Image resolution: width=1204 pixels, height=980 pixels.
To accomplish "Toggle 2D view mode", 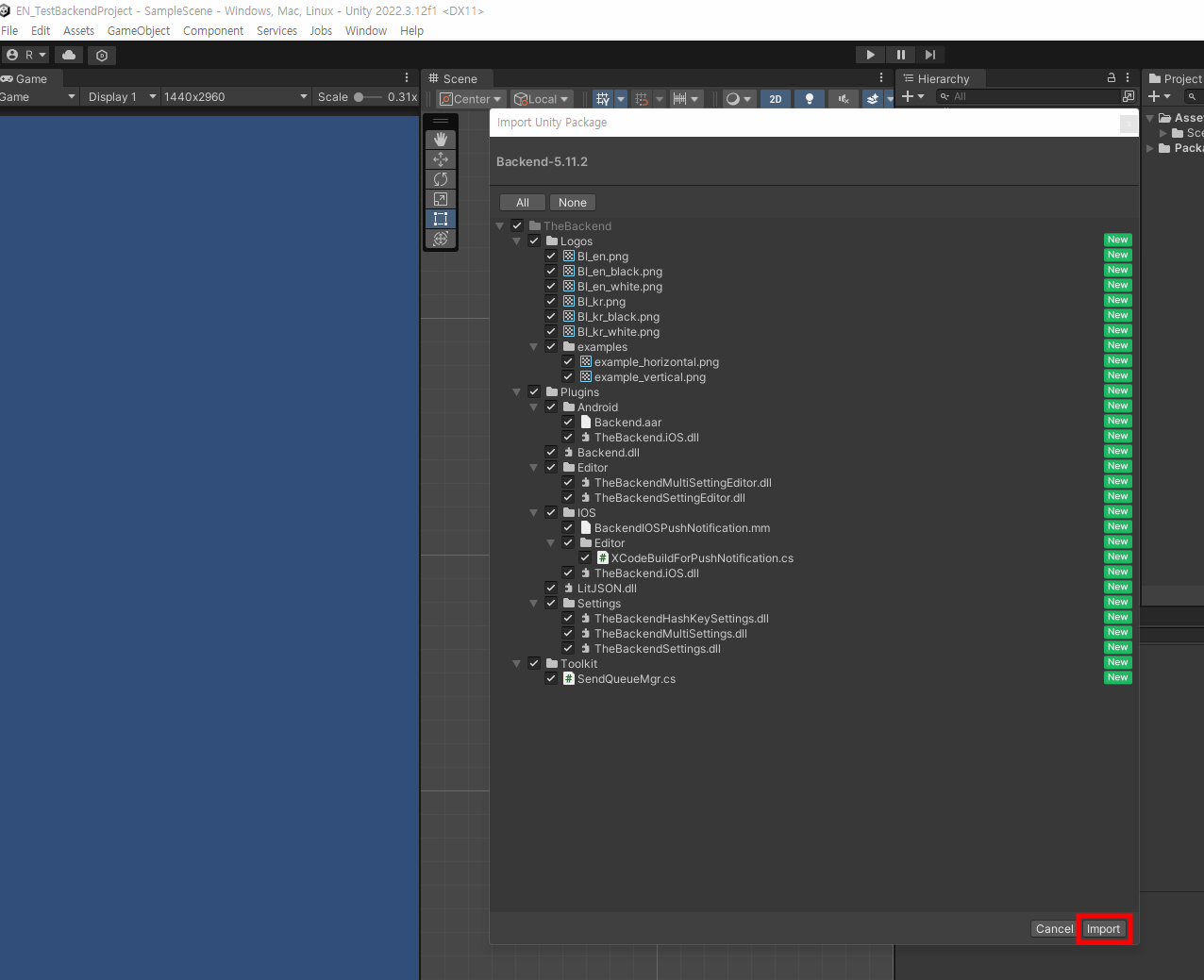I will coord(776,98).
